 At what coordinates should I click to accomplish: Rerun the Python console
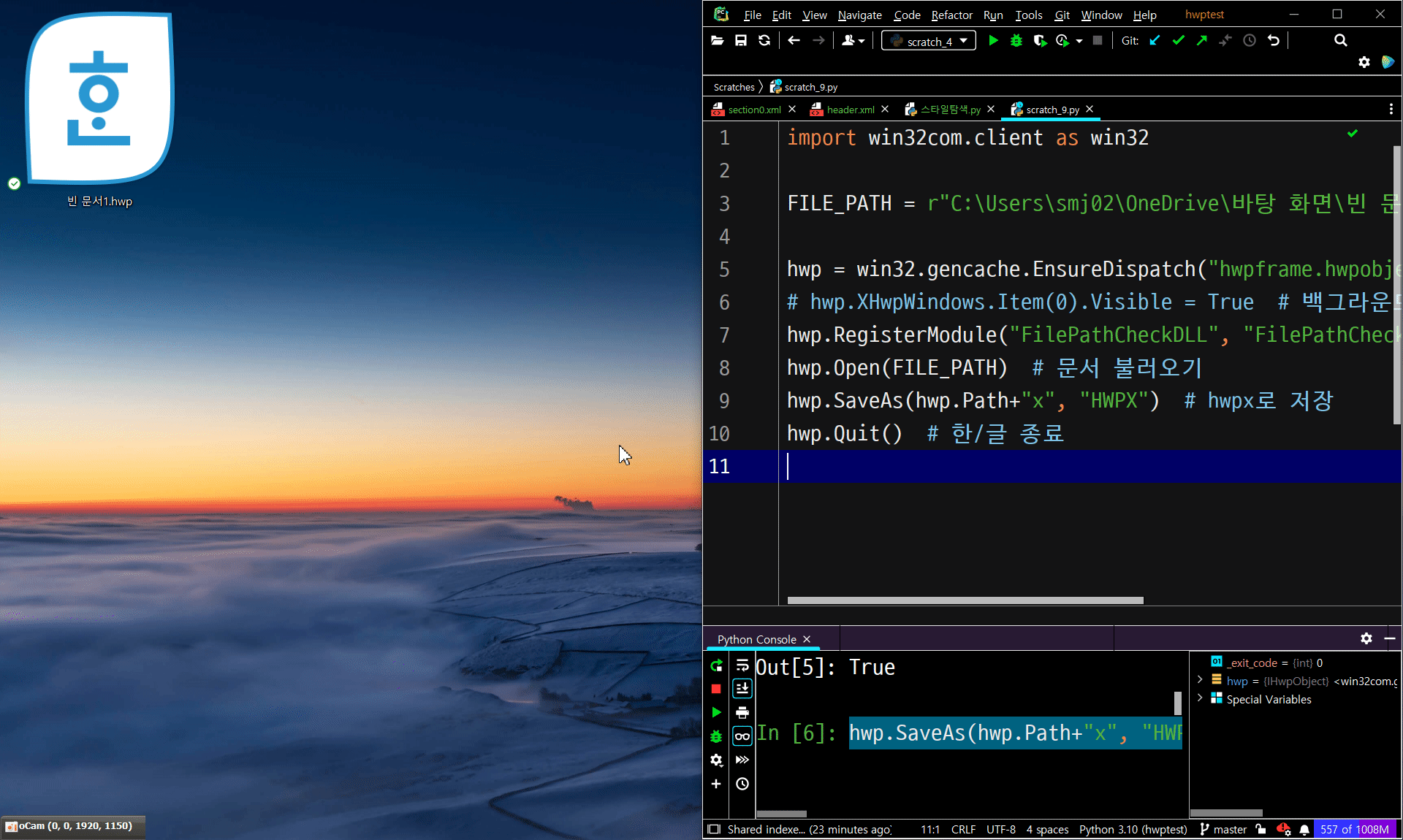coord(716,665)
